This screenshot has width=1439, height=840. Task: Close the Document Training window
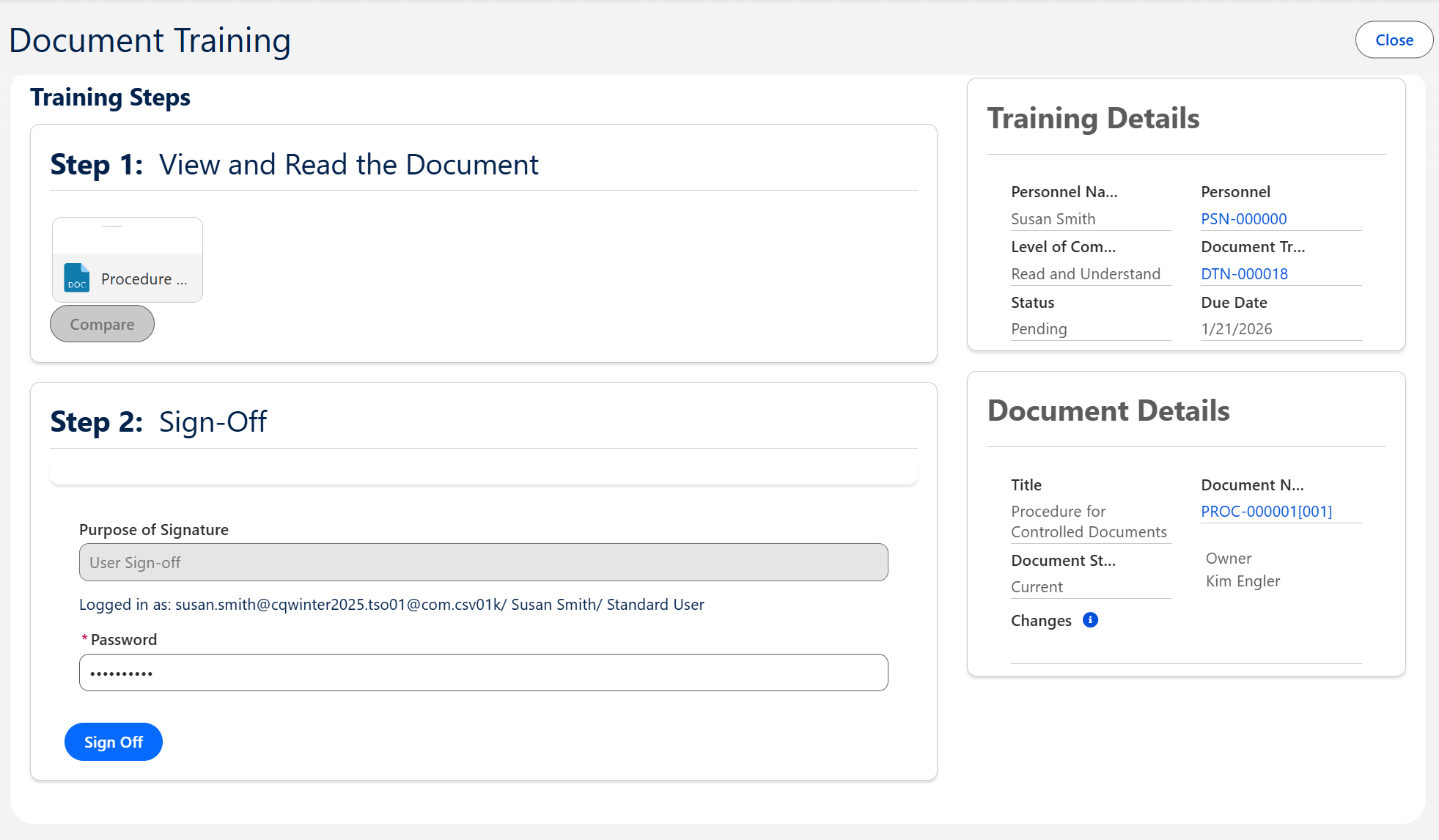pyautogui.click(x=1394, y=40)
